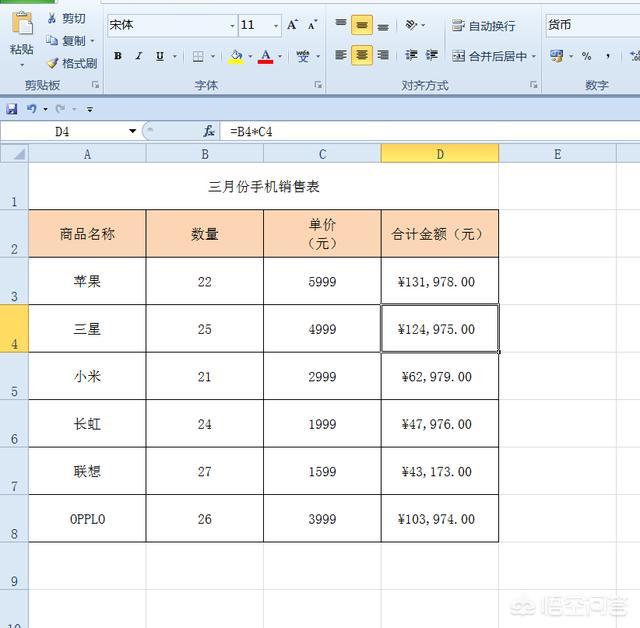Viewport: 640px width, 628px height.
Task: Click the Name Box showing D4
Action: (x=62, y=131)
